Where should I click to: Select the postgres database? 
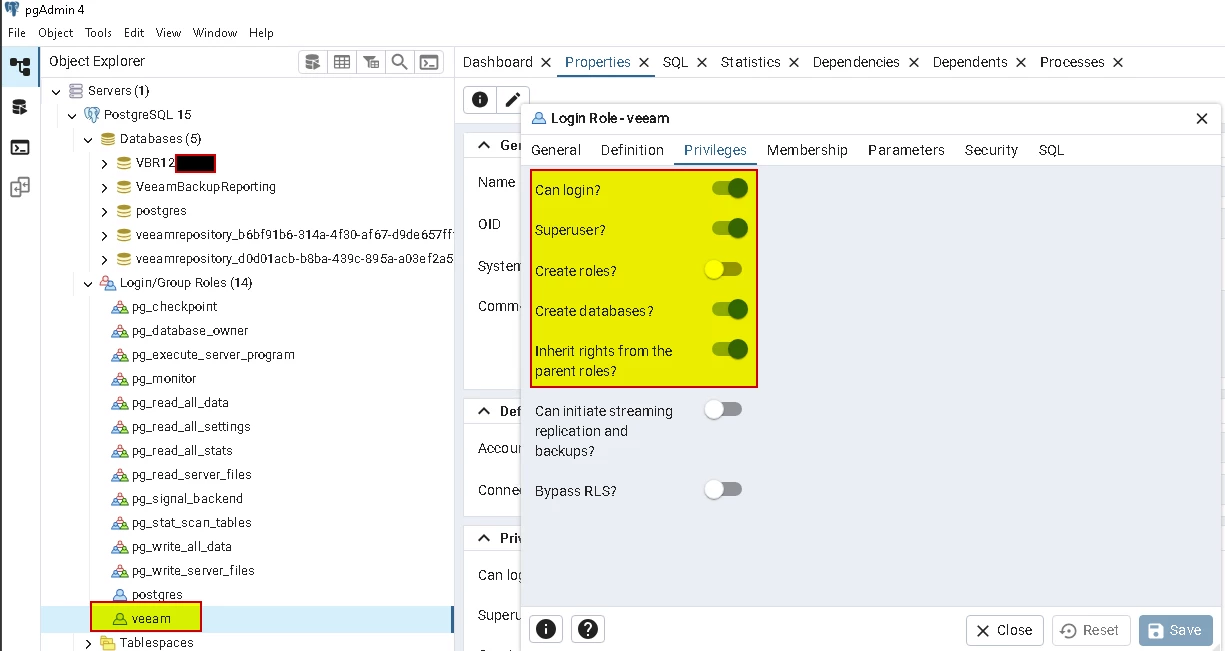point(161,211)
